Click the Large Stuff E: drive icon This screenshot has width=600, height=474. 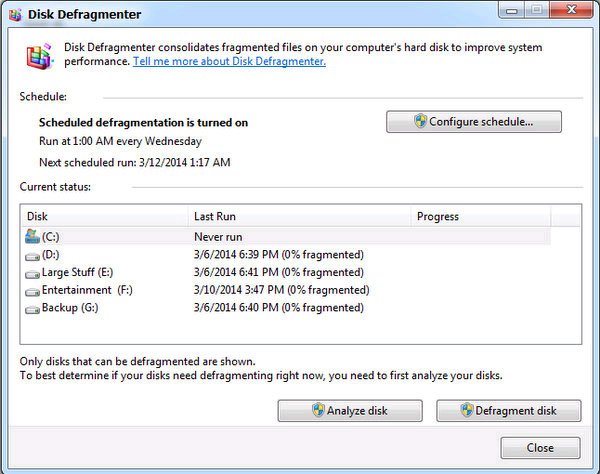click(x=32, y=274)
